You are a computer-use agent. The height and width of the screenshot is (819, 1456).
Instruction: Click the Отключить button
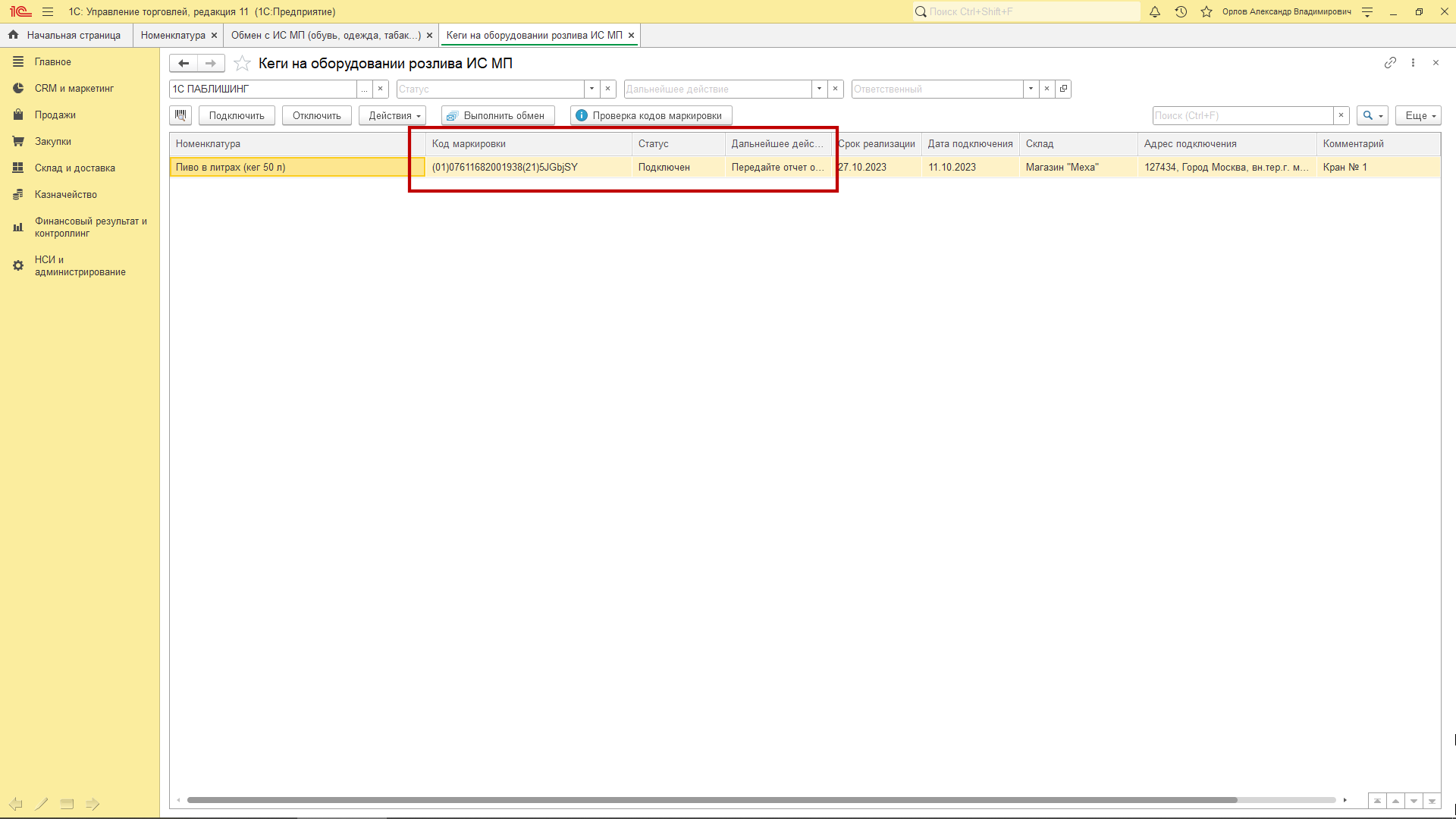click(x=317, y=115)
